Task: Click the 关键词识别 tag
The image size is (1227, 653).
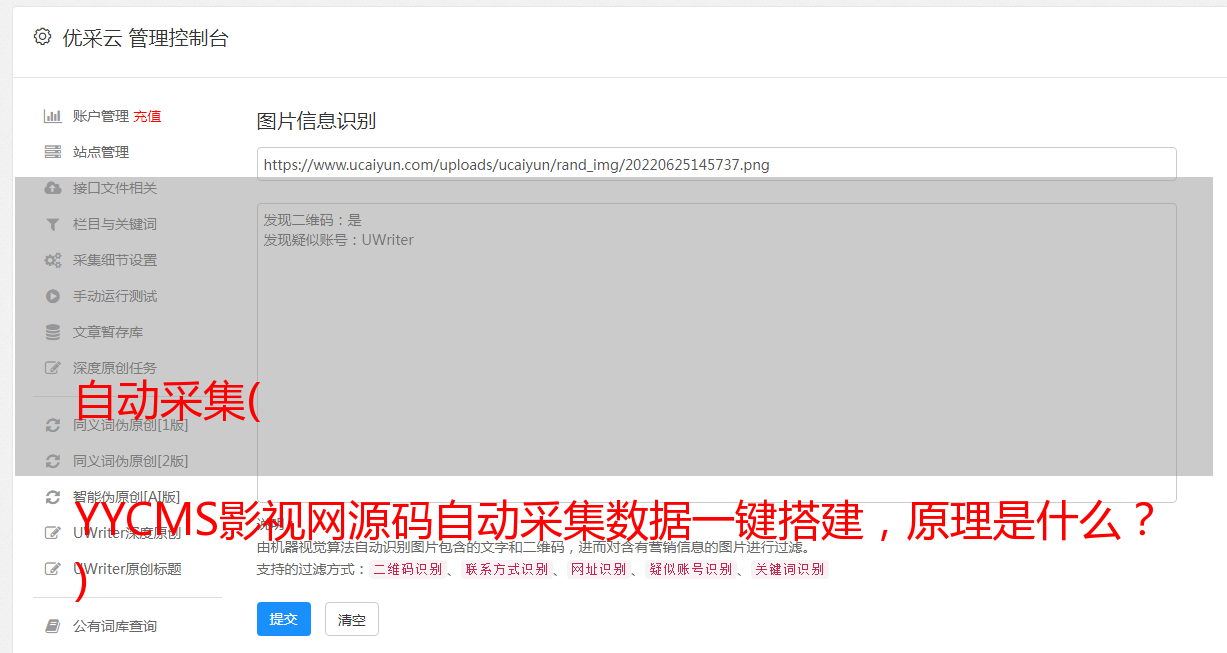Action: tap(790, 570)
